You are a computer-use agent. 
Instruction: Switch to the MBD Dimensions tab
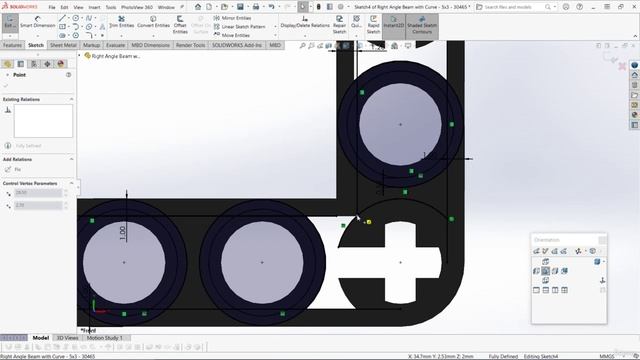pyautogui.click(x=150, y=45)
